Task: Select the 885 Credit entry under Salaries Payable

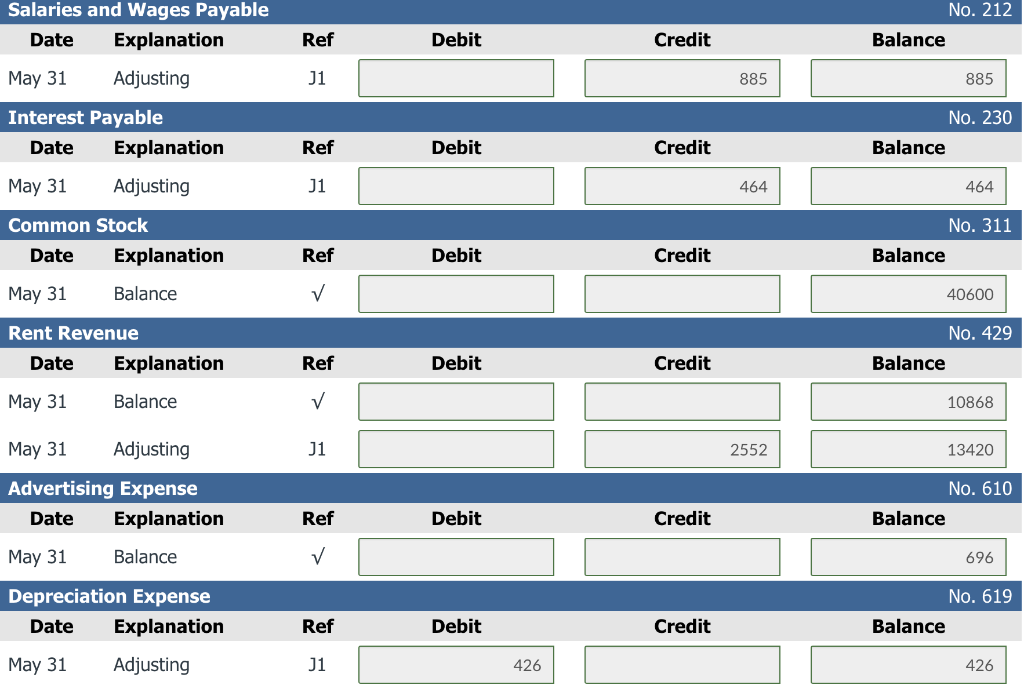Action: (x=681, y=77)
